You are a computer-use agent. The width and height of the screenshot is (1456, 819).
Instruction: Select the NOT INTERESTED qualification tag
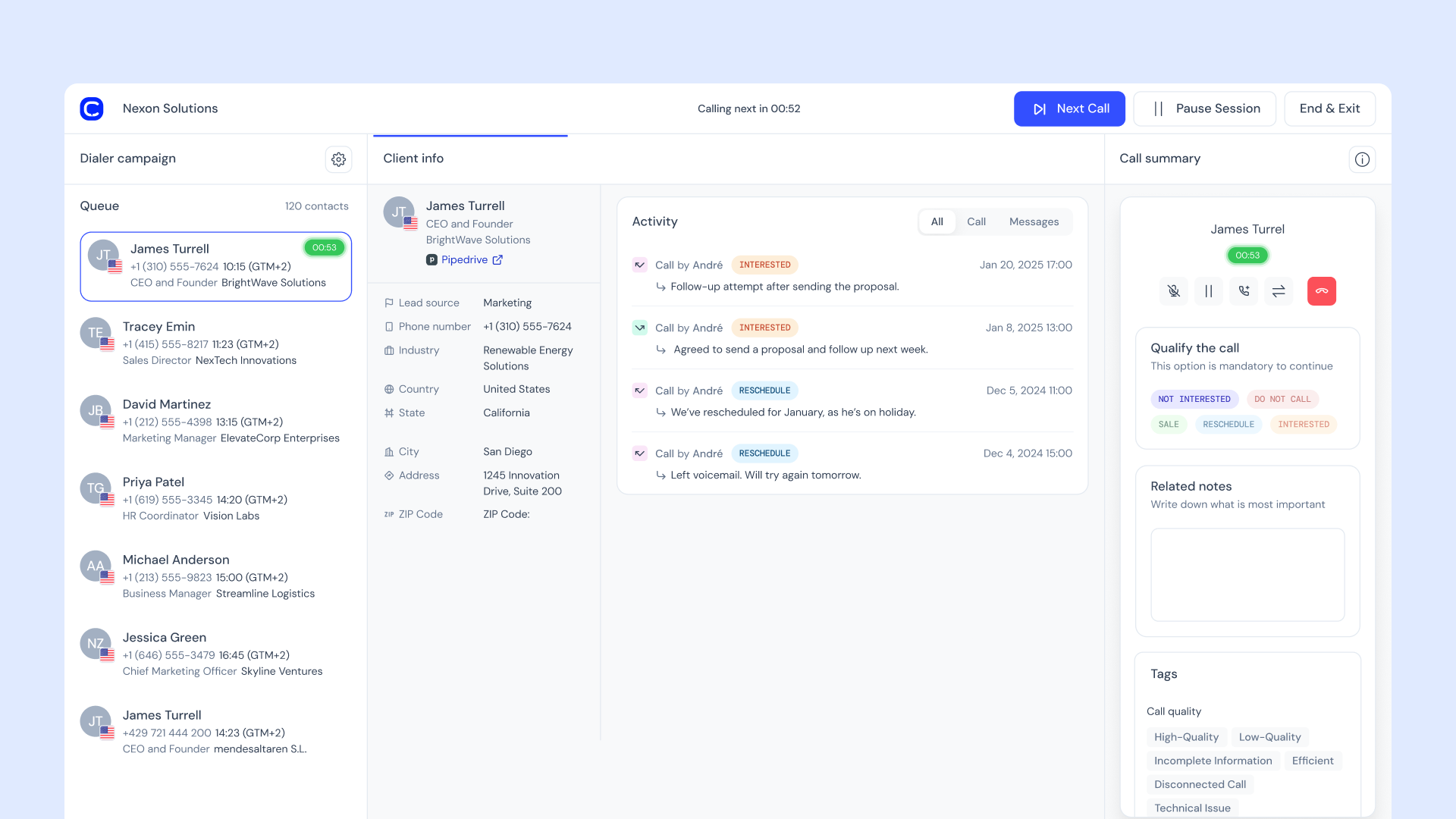coord(1194,399)
